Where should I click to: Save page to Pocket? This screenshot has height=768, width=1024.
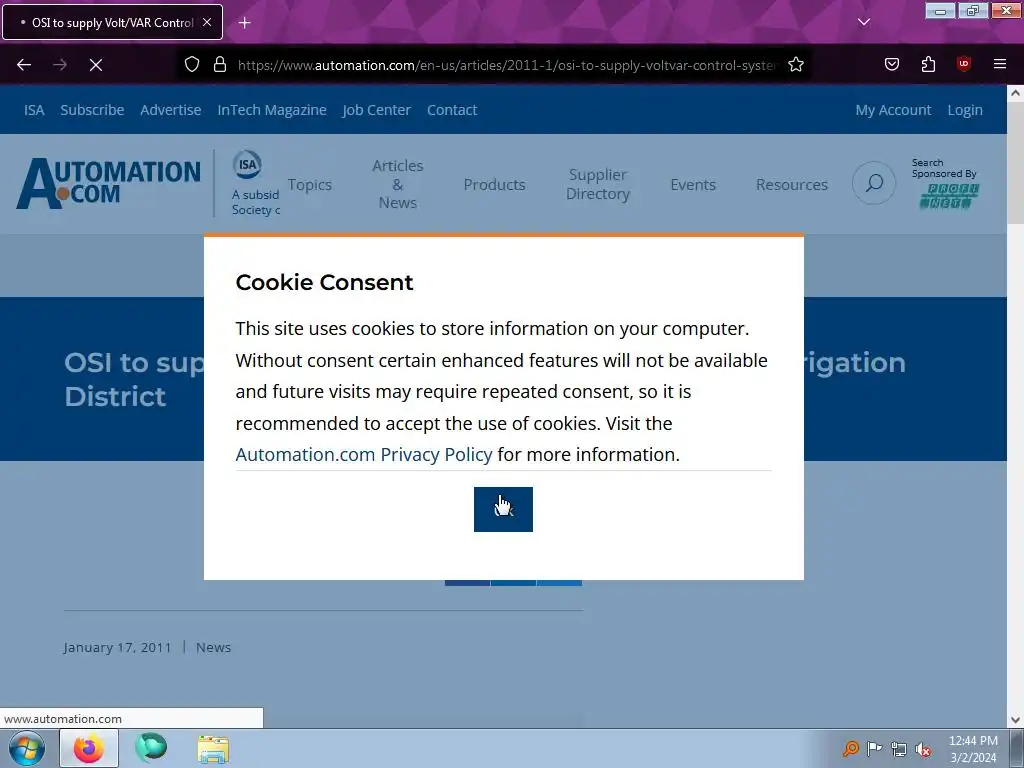892,65
